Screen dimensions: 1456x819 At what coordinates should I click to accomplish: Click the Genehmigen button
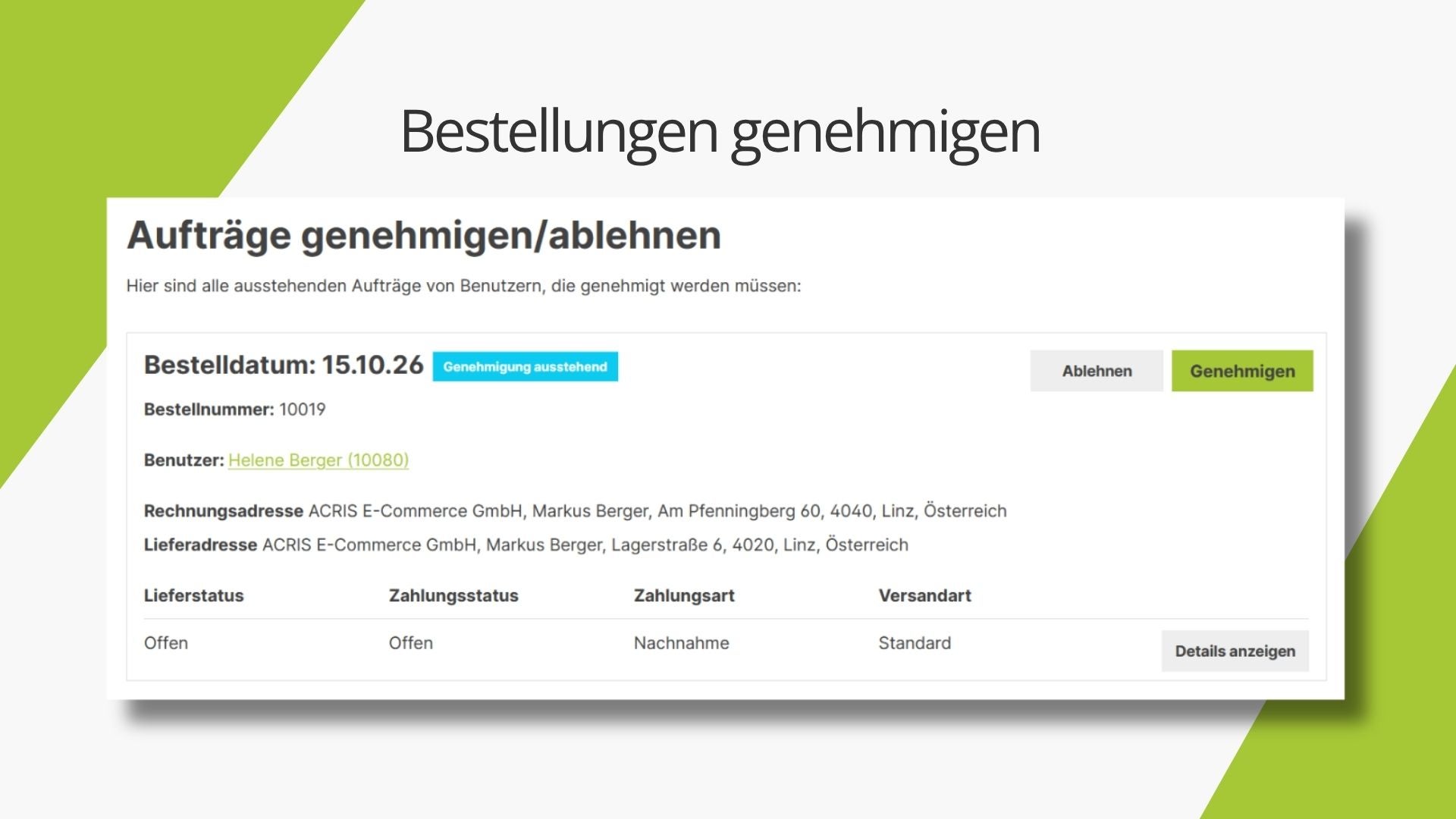pyautogui.click(x=1242, y=371)
